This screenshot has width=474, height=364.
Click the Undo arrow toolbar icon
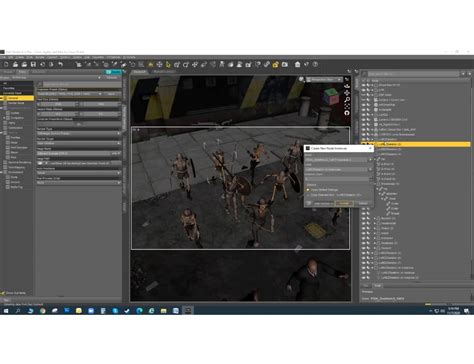60,64
